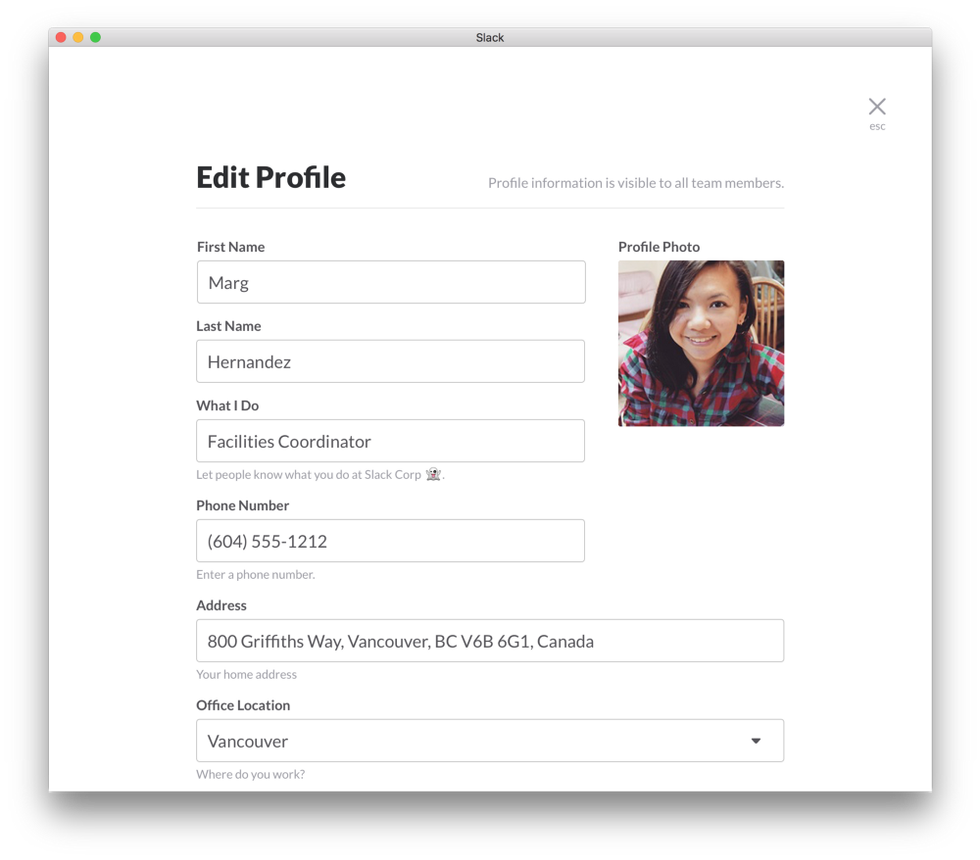Click the First Name label
The width and height of the screenshot is (980, 860).
[231, 247]
